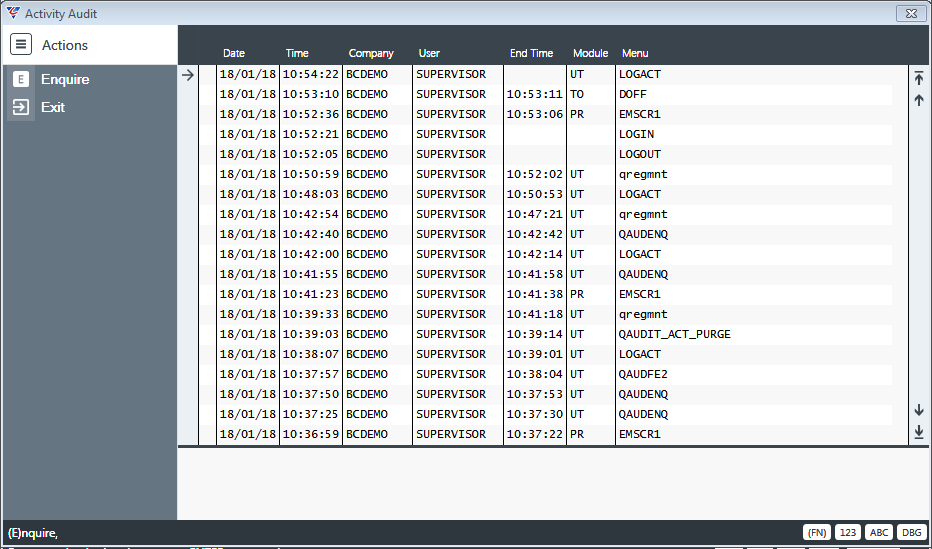
Task: Click the LOGIN menu entry
Action: (636, 134)
